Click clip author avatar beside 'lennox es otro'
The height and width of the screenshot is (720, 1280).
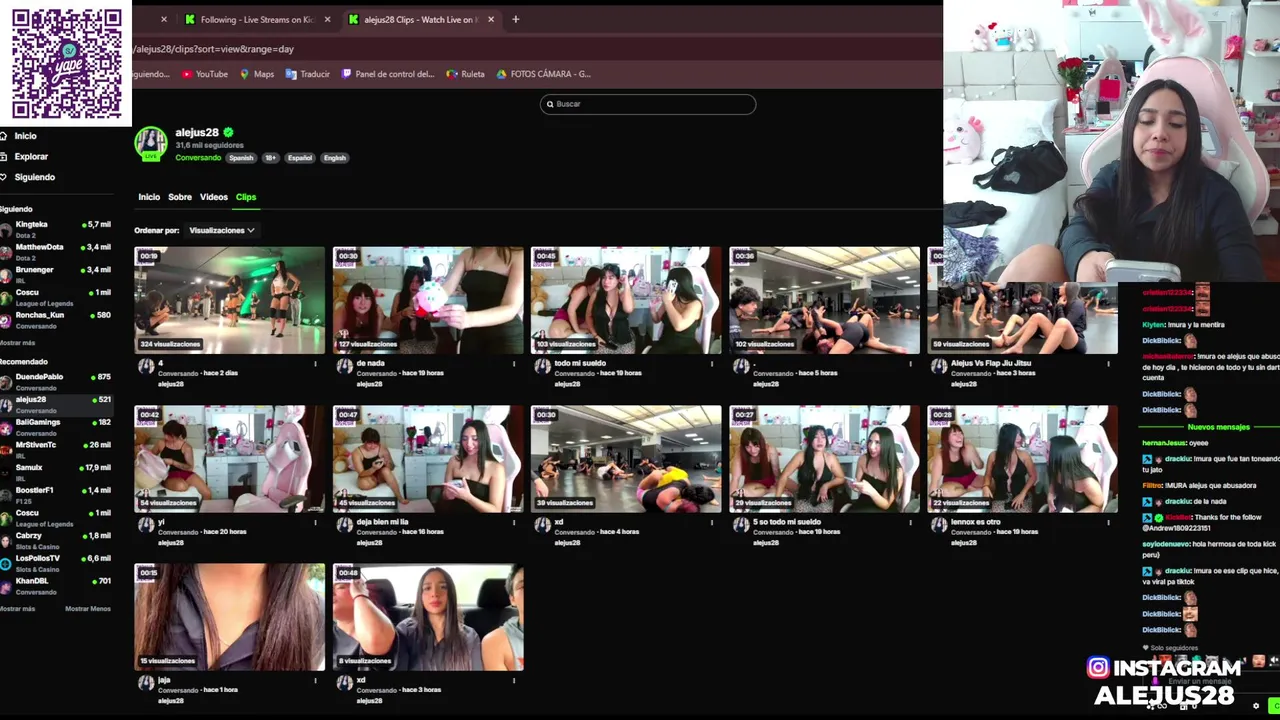[x=939, y=525]
